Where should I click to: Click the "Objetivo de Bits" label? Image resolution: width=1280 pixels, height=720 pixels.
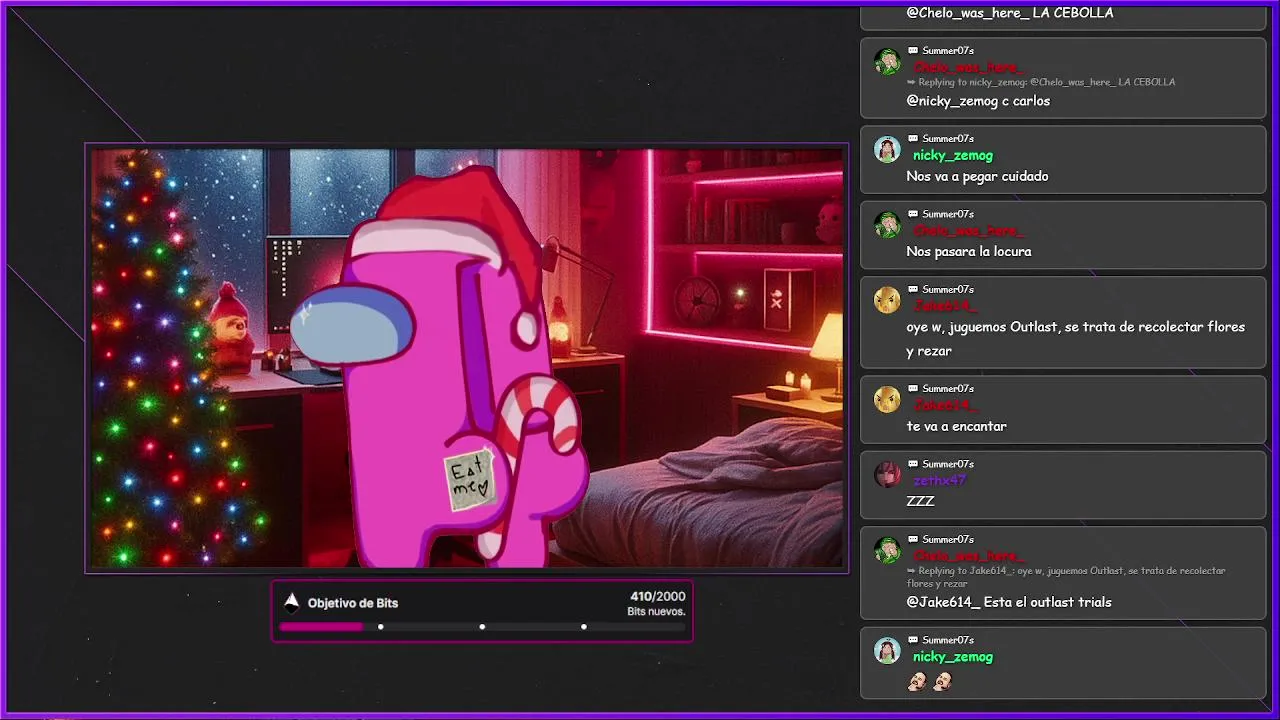pos(353,603)
